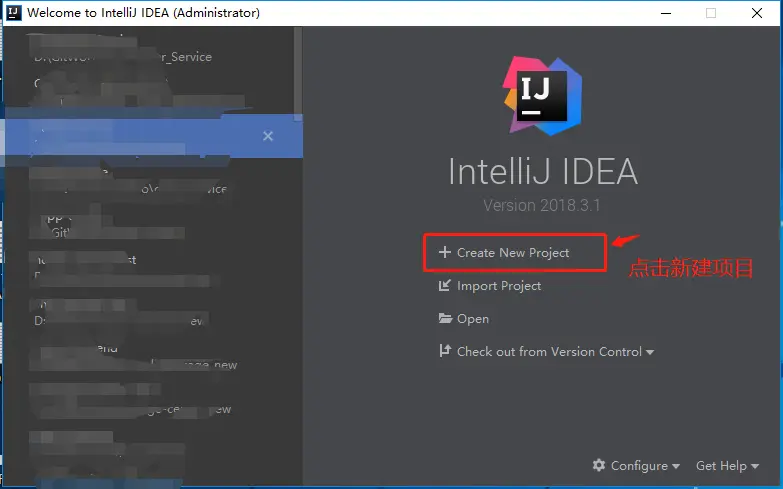Expand the Version Control dropdown arrow
This screenshot has height=489, width=783.
650,352
